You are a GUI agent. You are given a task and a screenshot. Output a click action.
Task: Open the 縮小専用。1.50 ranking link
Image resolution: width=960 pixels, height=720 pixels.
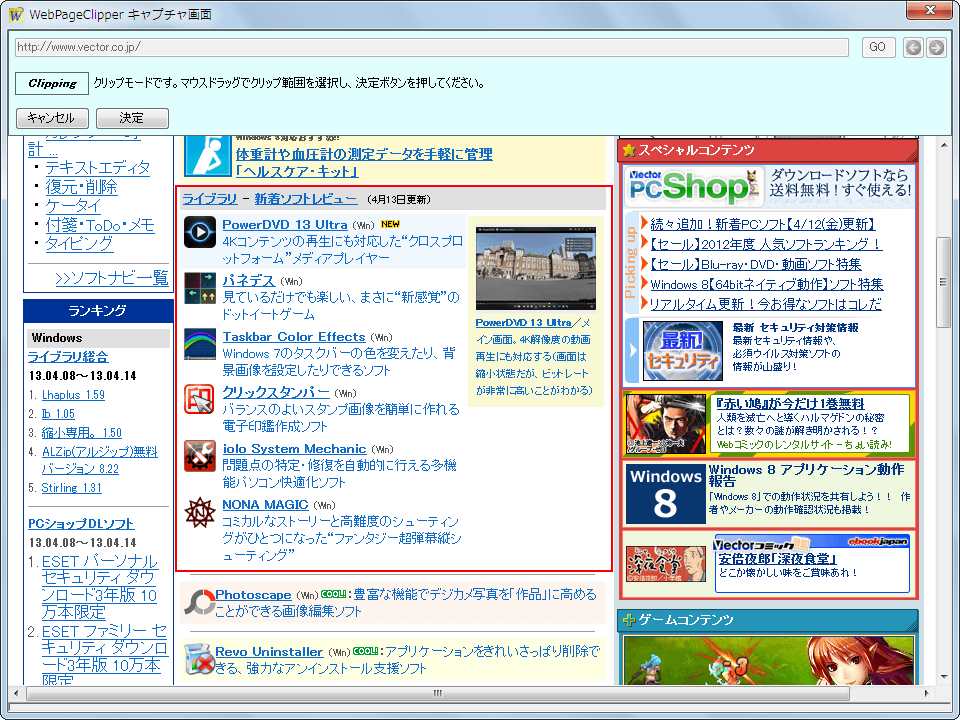(x=81, y=433)
